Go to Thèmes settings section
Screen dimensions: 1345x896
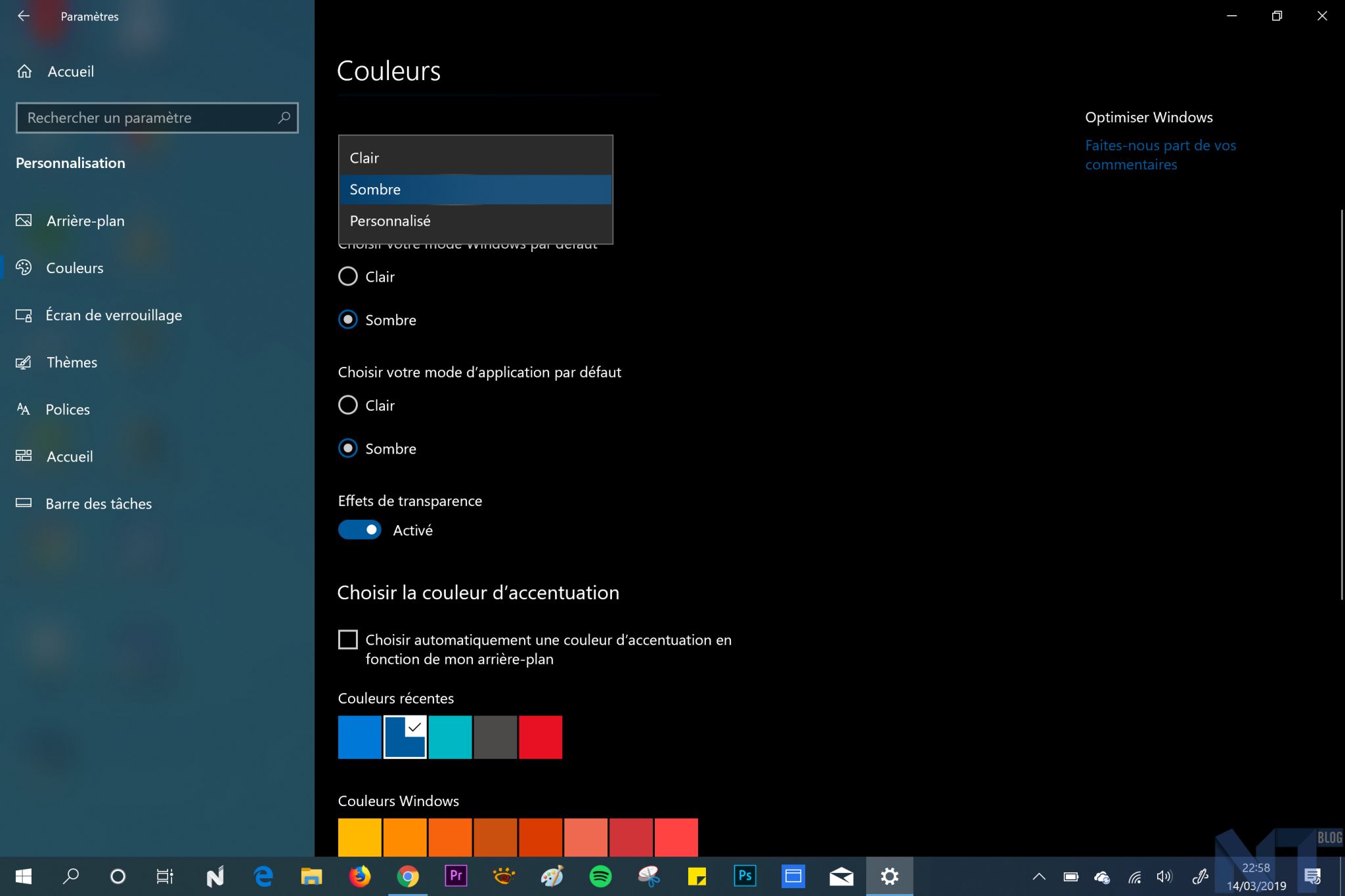pos(72,362)
